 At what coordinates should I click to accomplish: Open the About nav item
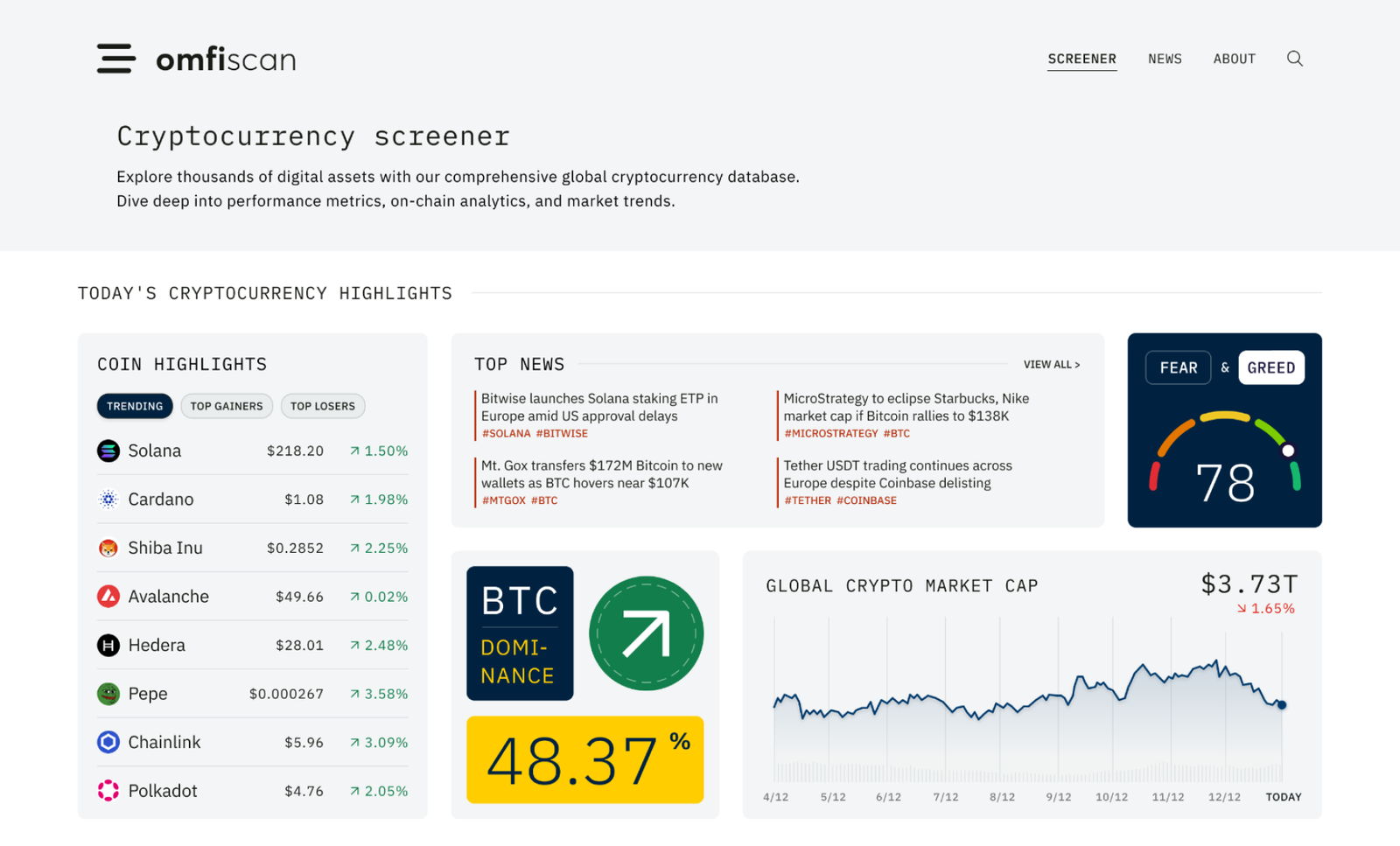1235,59
